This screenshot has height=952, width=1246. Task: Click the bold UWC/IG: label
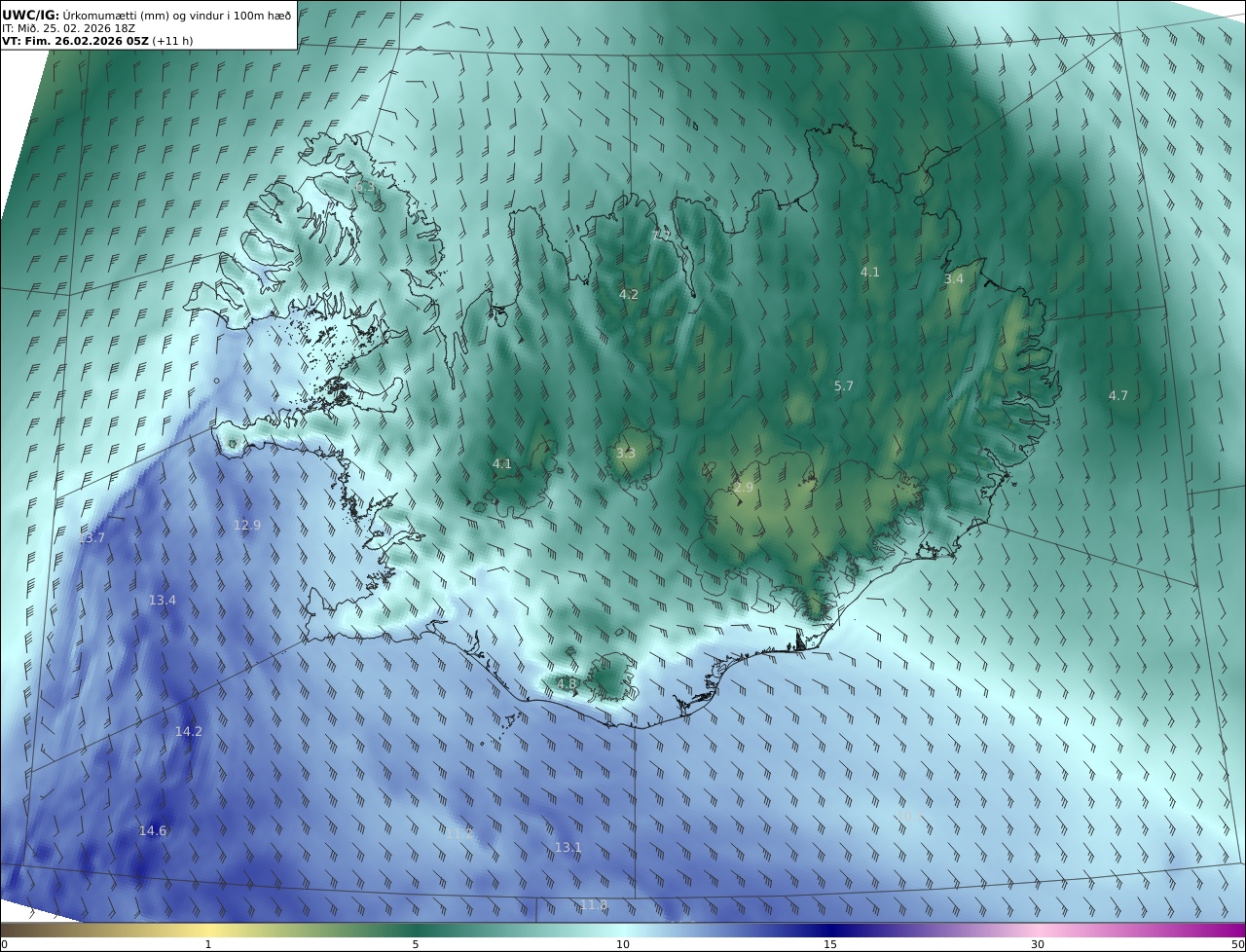[31, 15]
